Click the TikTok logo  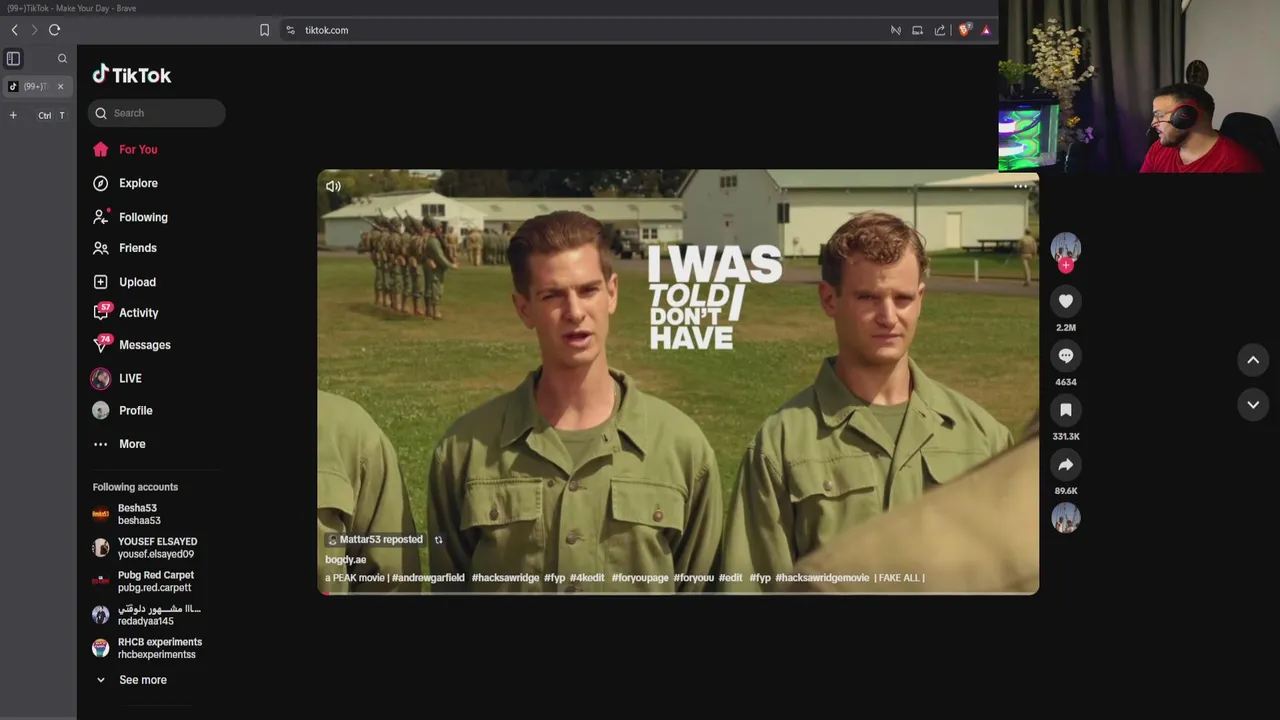(132, 75)
